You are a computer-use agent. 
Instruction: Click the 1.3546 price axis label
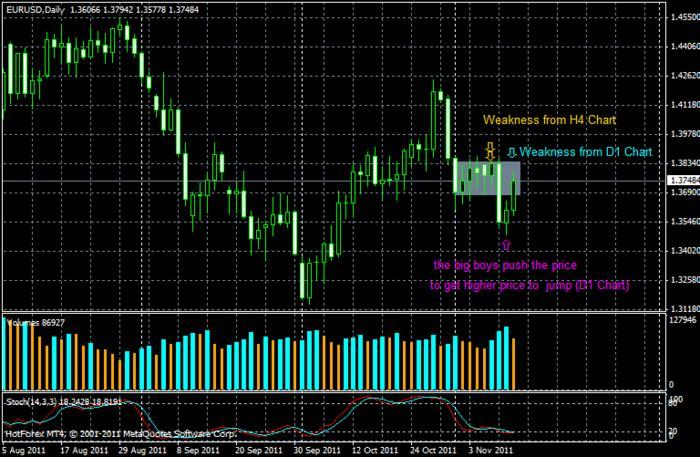coord(685,221)
